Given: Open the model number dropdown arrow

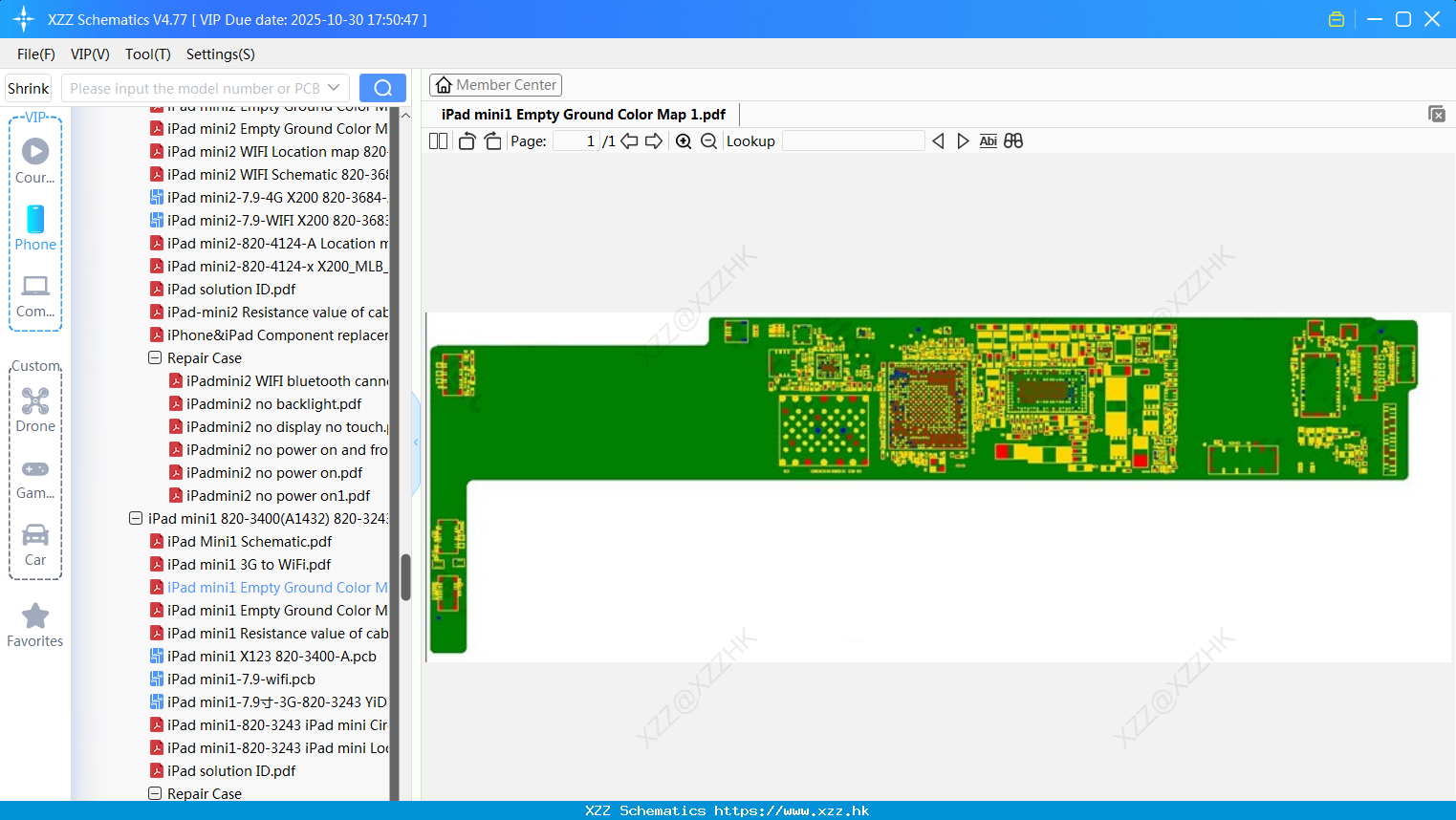Looking at the screenshot, I should 334,88.
